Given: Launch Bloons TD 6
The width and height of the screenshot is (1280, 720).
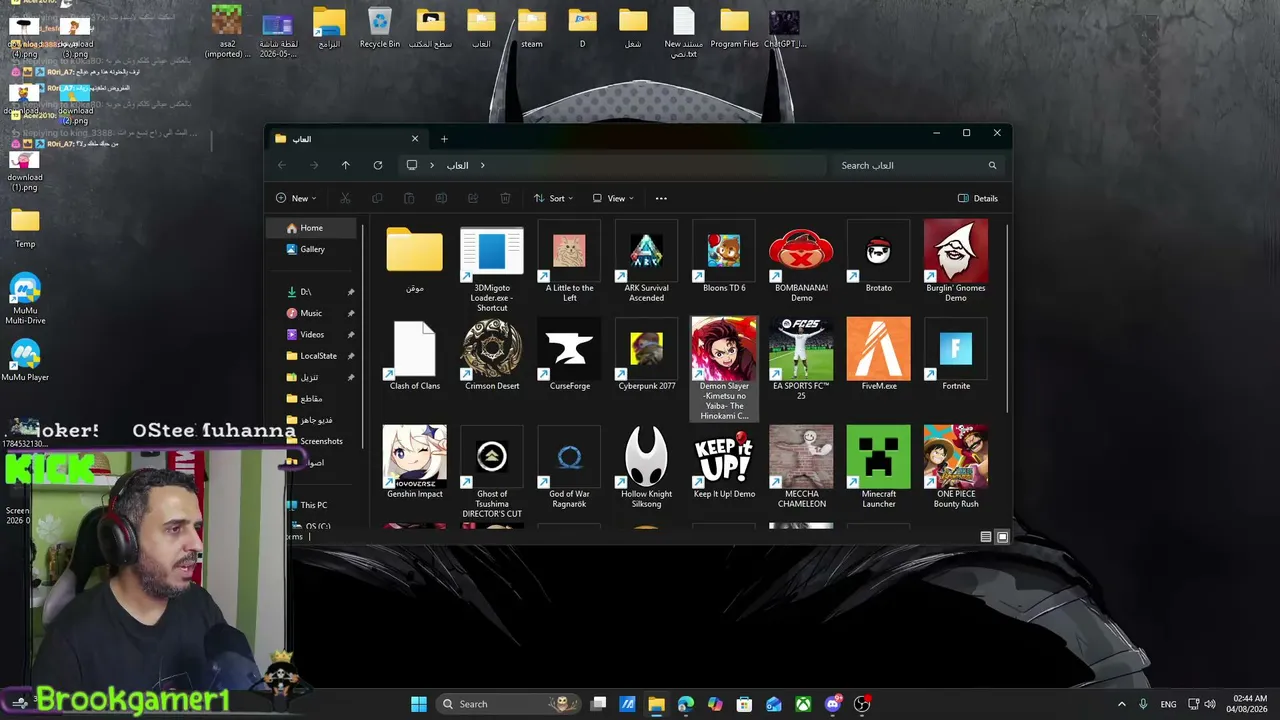Looking at the screenshot, I should click(x=724, y=257).
